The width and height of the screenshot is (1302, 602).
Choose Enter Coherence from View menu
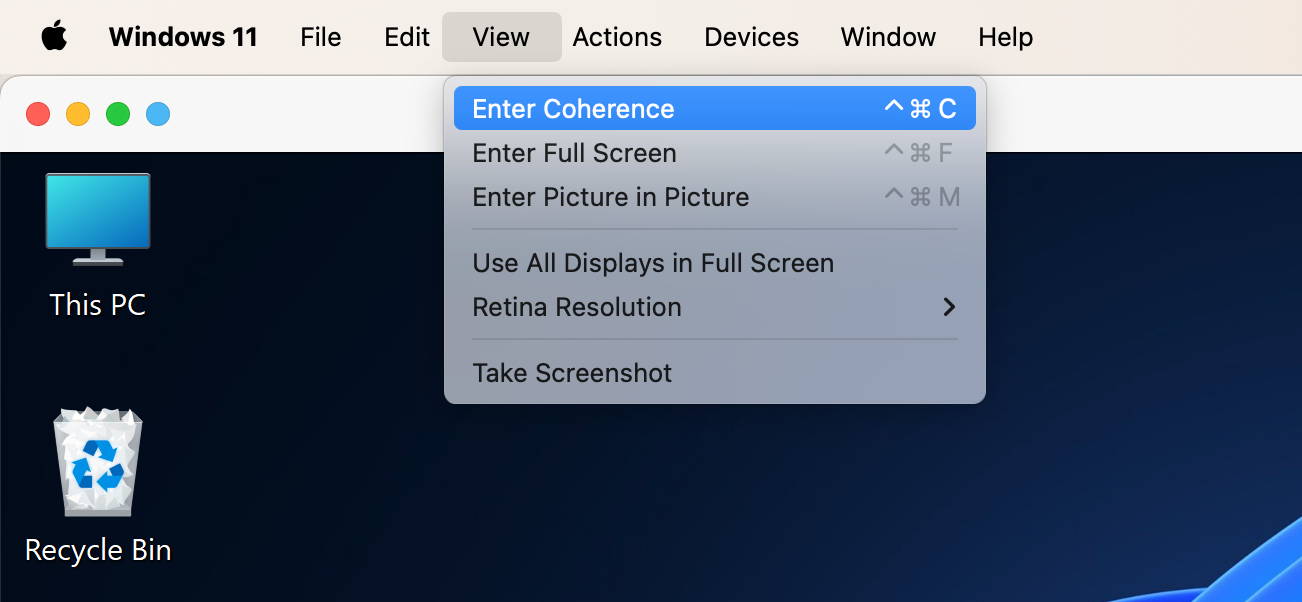click(573, 109)
